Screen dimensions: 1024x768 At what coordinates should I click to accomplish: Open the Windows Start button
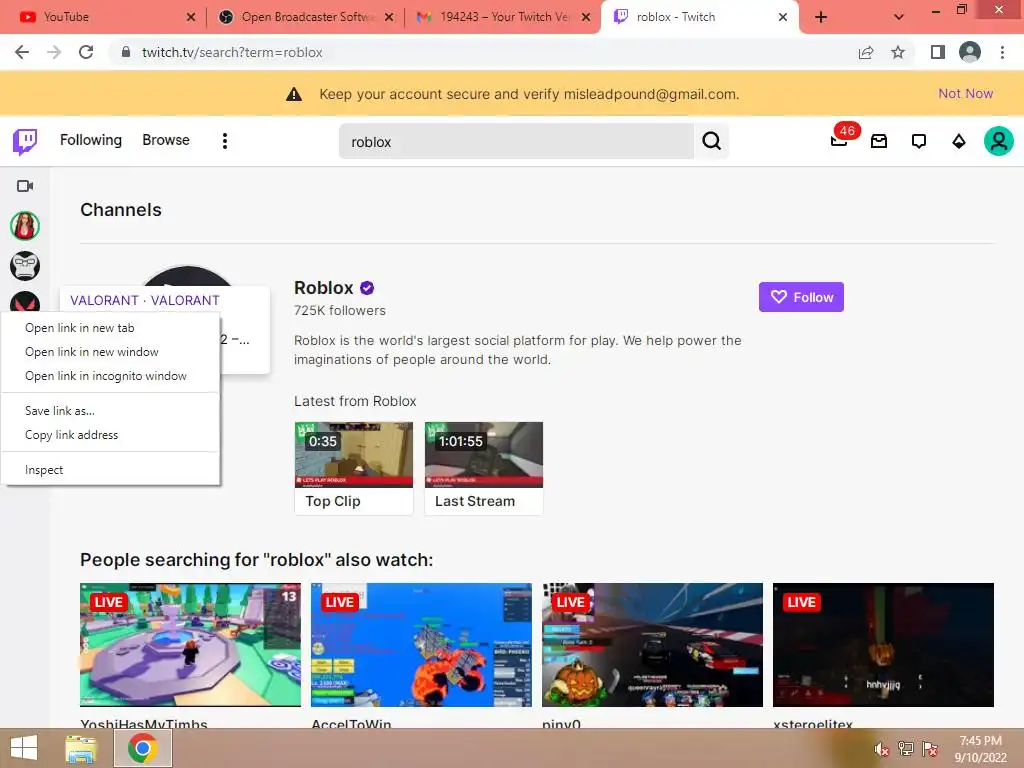coord(24,748)
